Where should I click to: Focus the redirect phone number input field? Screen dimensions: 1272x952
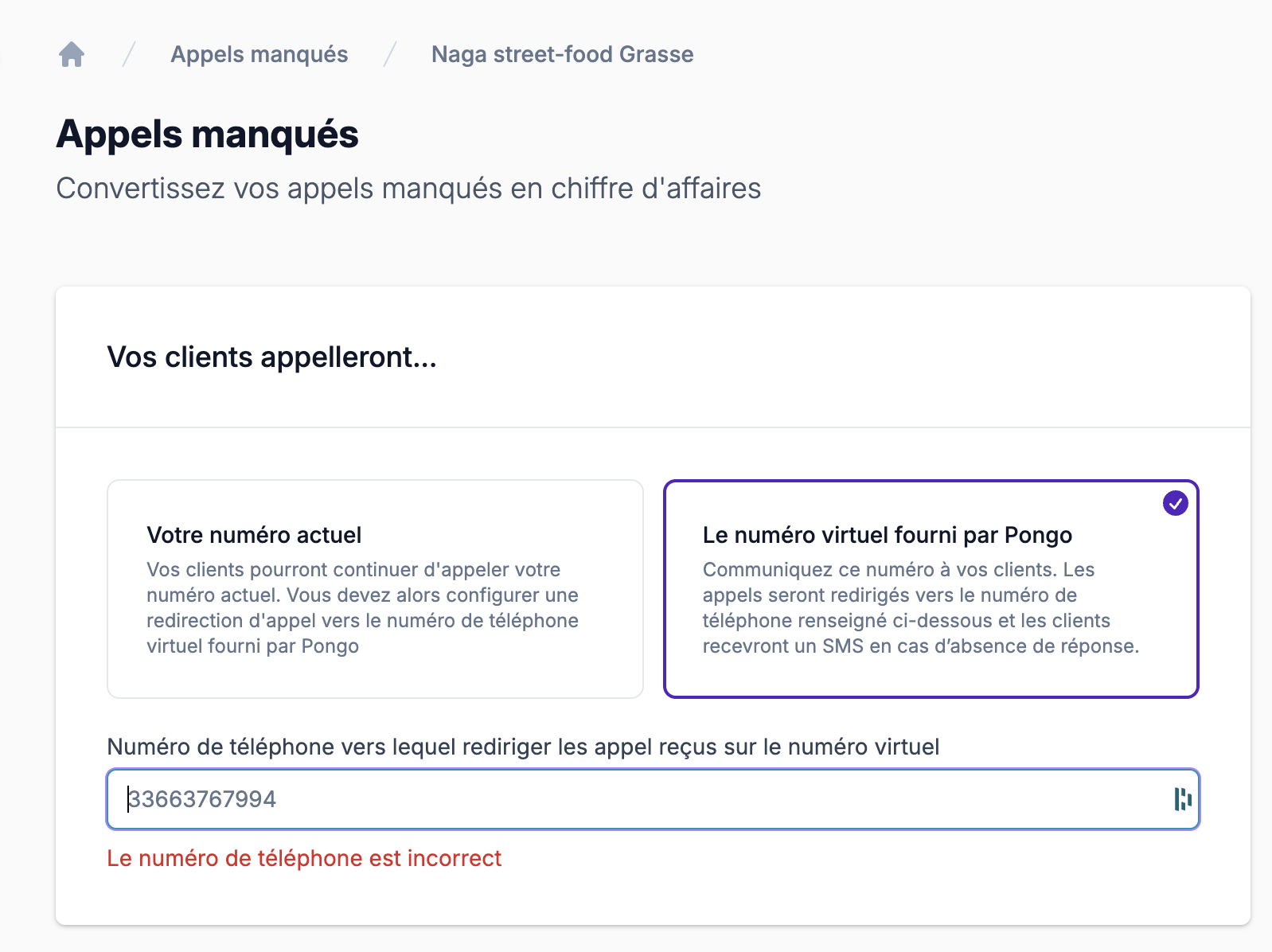tap(637, 799)
